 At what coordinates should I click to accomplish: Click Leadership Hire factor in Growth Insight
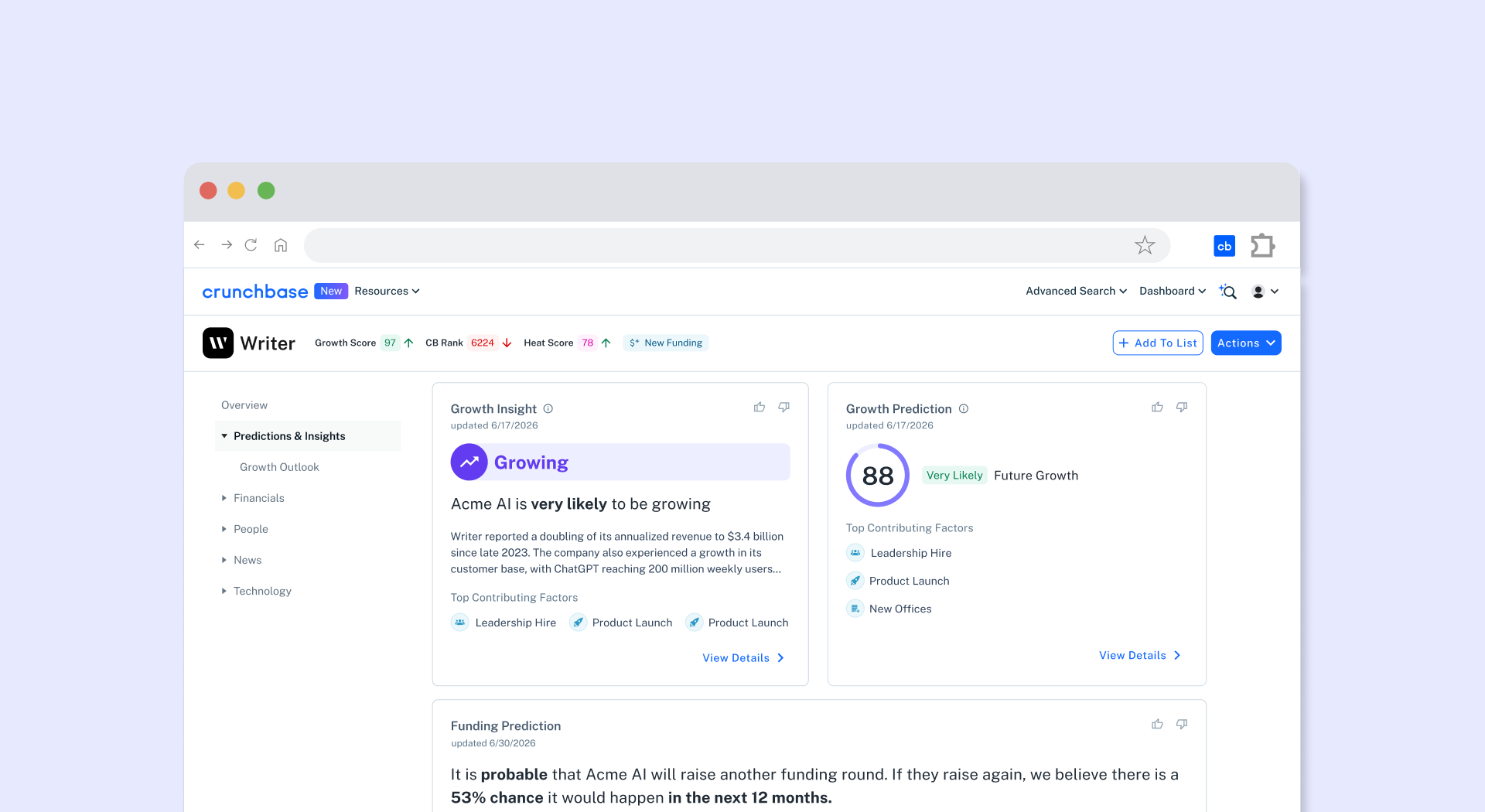click(x=504, y=623)
